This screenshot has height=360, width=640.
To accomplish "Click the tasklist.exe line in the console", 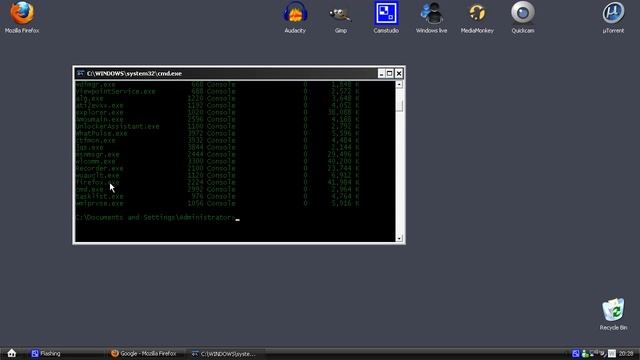I will (217, 196).
